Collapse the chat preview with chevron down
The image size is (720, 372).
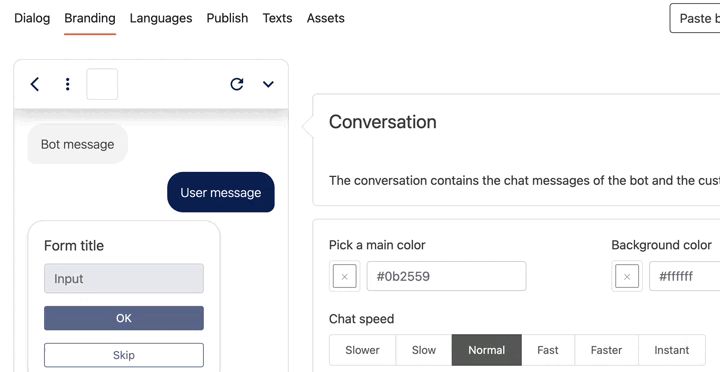[268, 84]
